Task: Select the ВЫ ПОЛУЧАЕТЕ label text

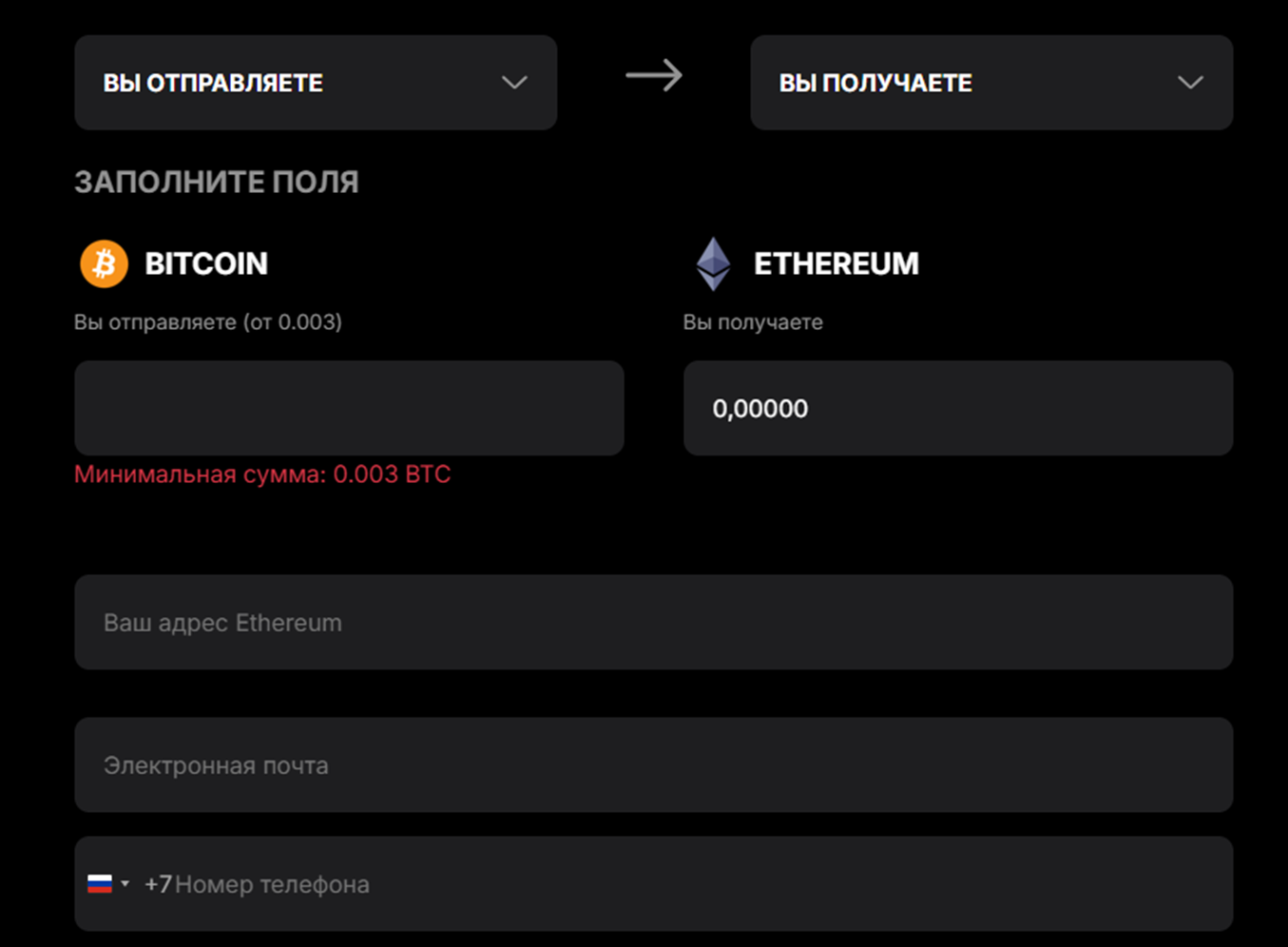Action: tap(875, 84)
